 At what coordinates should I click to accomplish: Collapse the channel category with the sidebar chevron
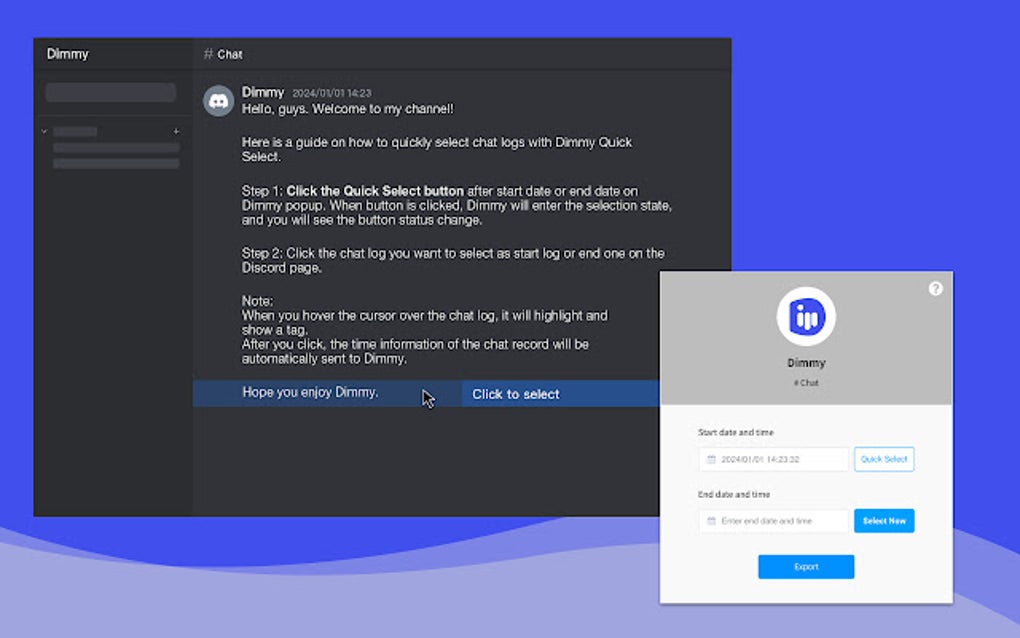click(43, 131)
